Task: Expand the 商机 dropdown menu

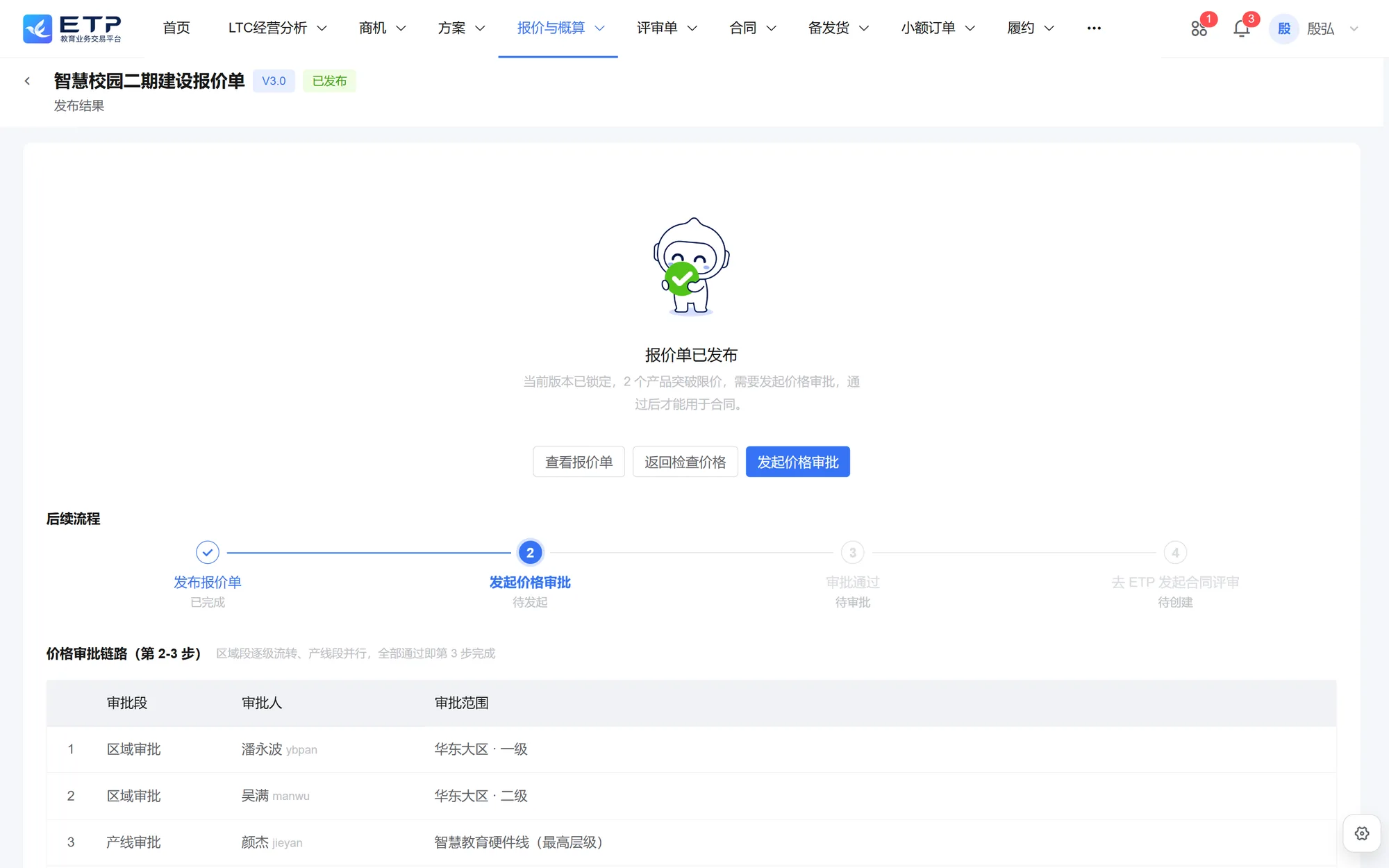Action: 382,28
